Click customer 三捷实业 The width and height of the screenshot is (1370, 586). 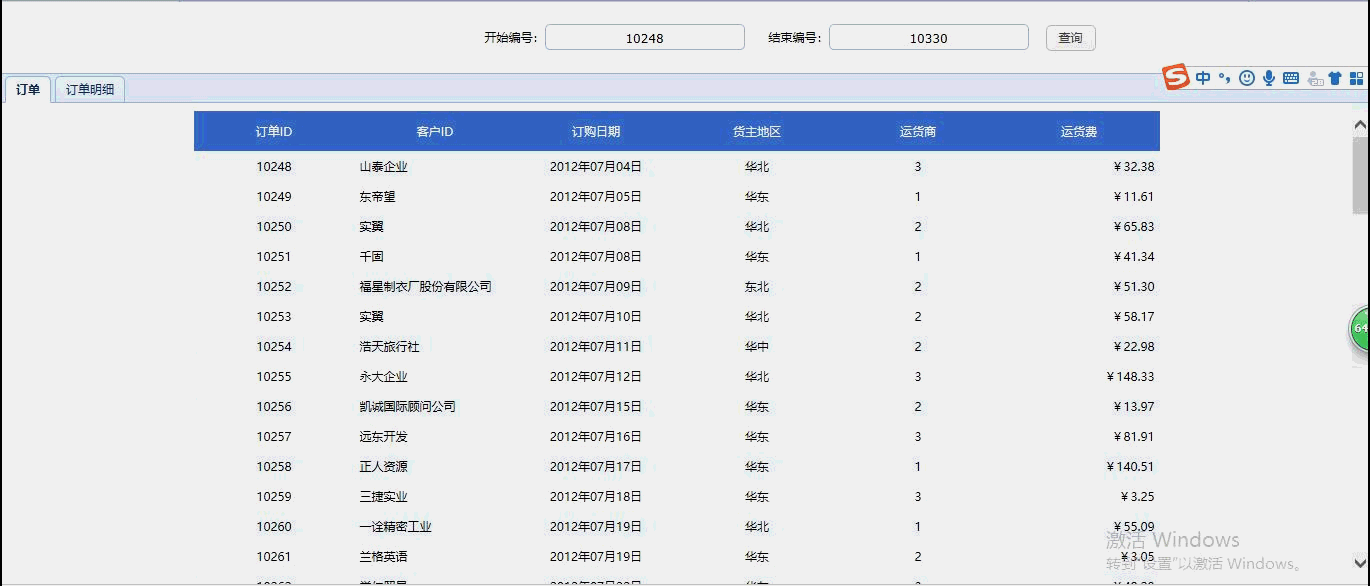point(384,497)
